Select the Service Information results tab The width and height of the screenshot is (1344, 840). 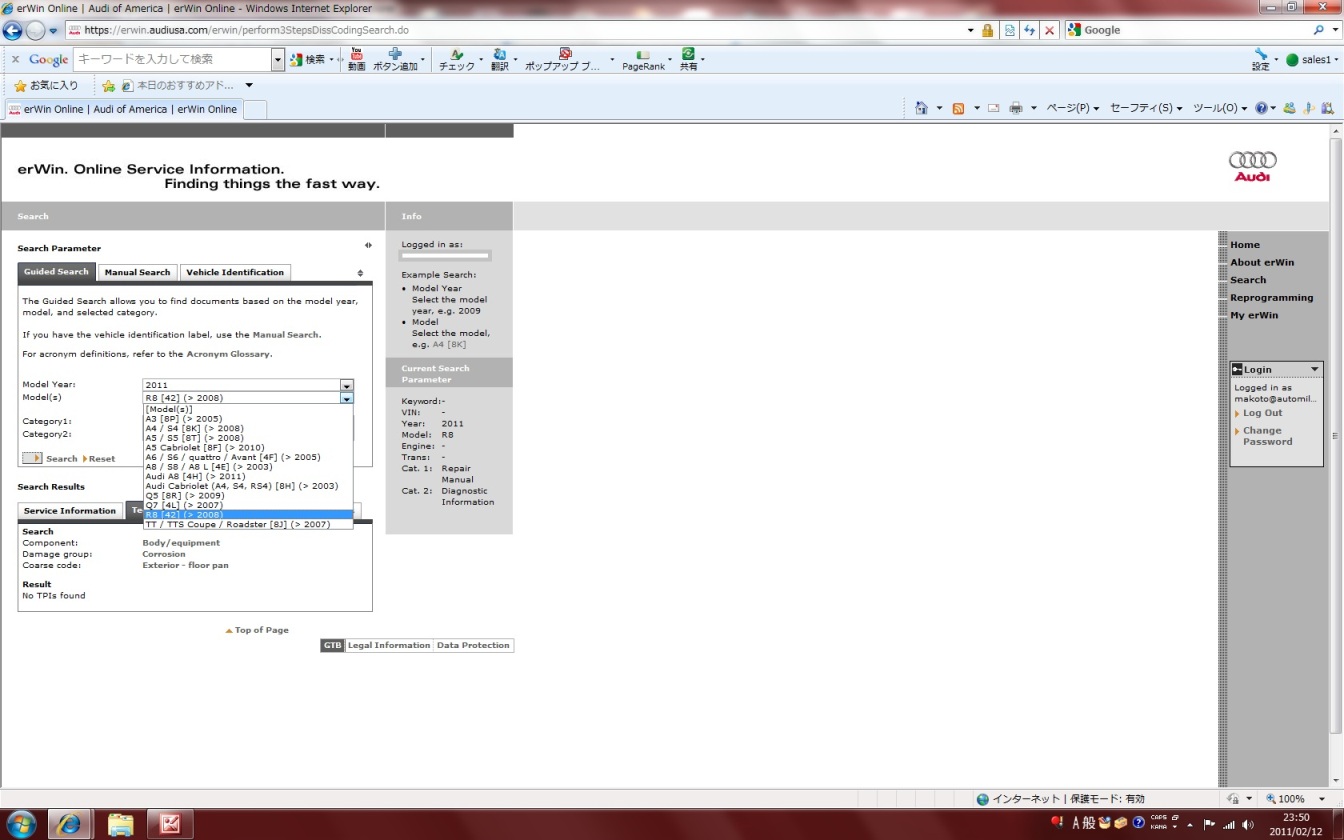pyautogui.click(x=70, y=511)
